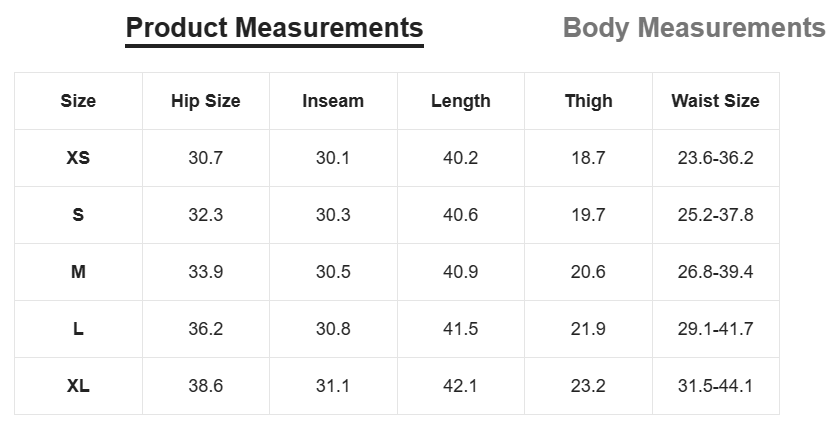The height and width of the screenshot is (429, 834).
Task: Click the Length column header
Action: pyautogui.click(x=461, y=101)
